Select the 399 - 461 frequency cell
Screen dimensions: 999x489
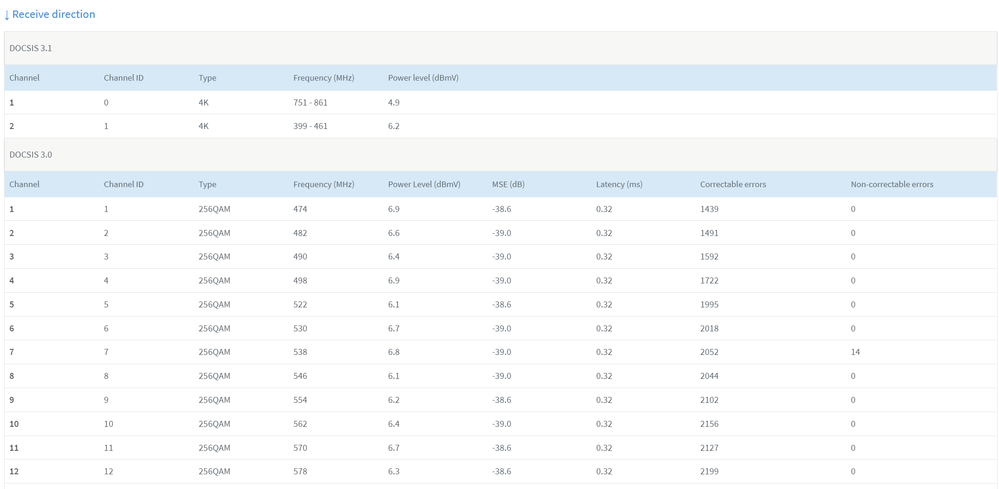(310, 127)
